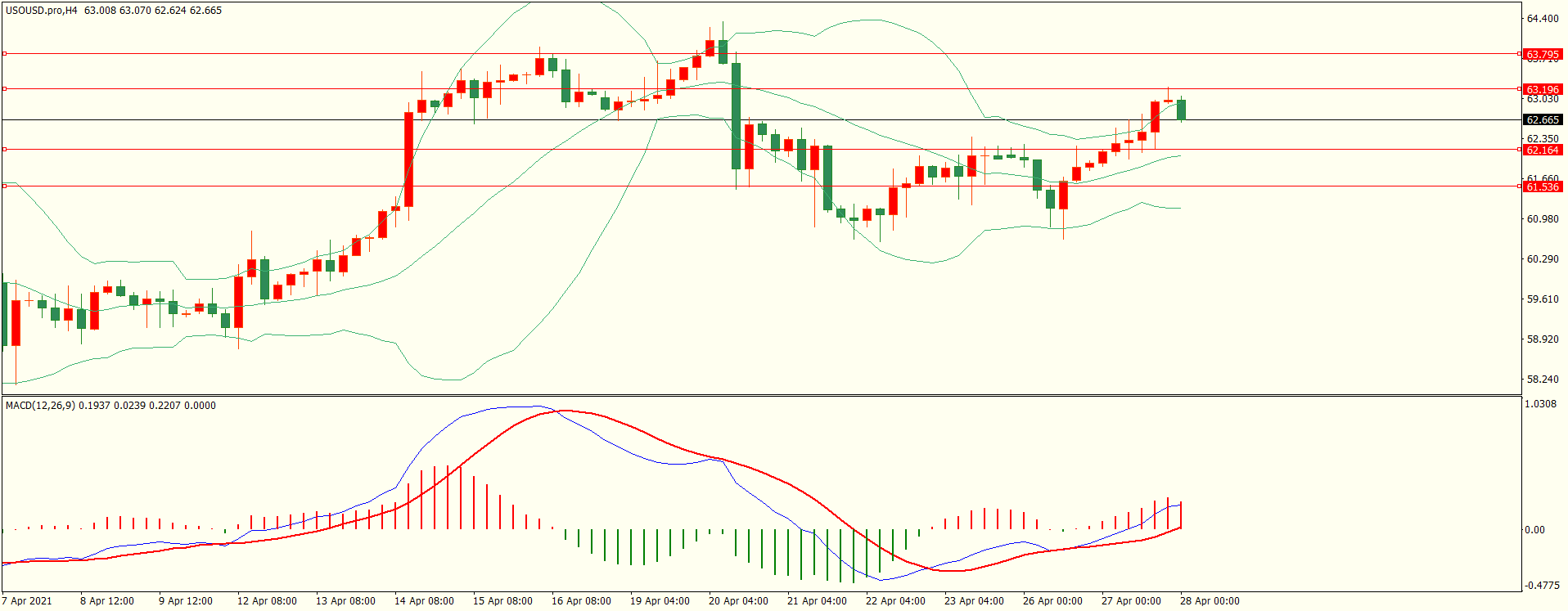Click the red 63.196 price tag

click(x=1543, y=89)
